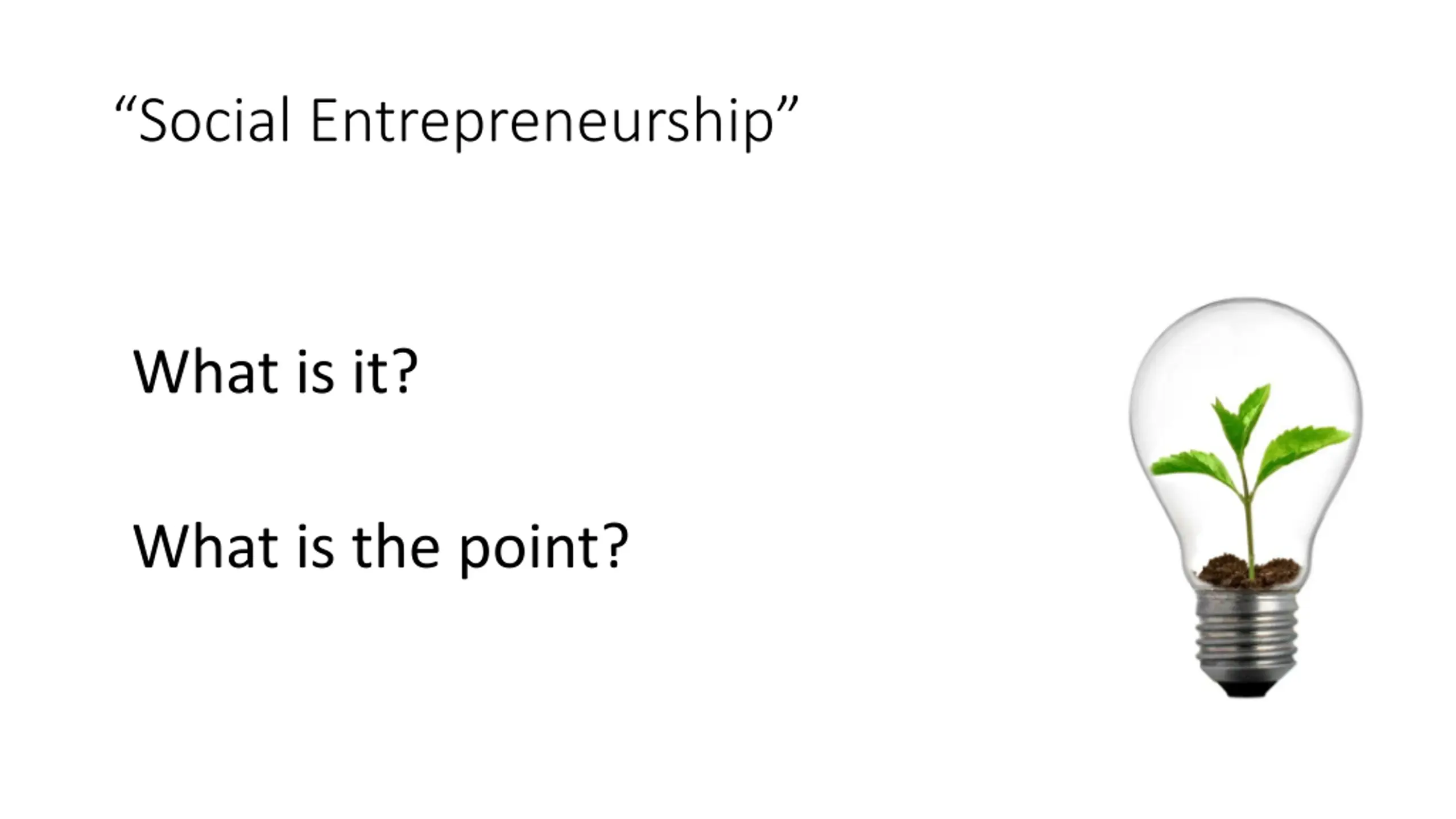This screenshot has height=819, width=1456.
Task: Select the "What is the point?" text line
Action: (380, 546)
